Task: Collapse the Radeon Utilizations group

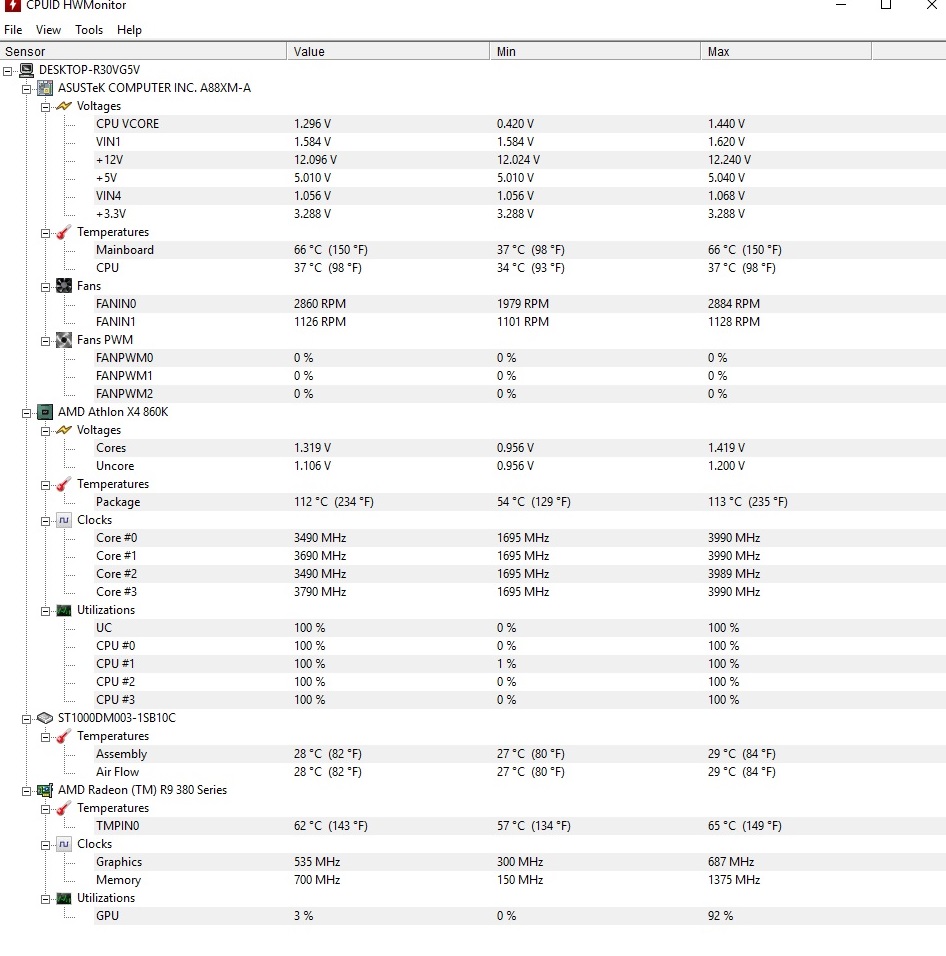Action: (46, 899)
